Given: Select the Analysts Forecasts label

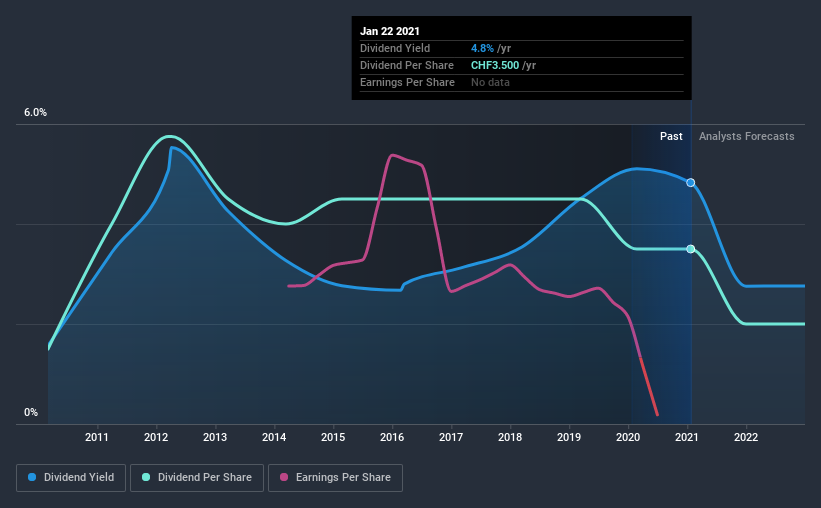Looking at the screenshot, I should click(x=747, y=136).
